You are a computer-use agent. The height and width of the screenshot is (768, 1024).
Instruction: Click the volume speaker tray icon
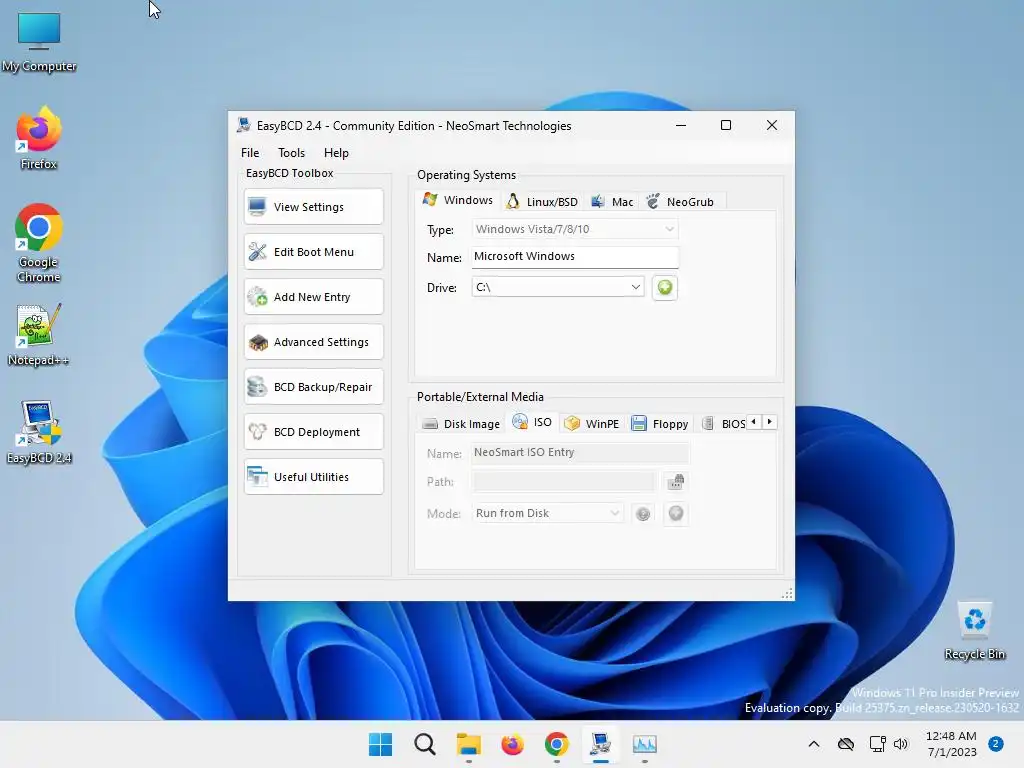tap(901, 744)
